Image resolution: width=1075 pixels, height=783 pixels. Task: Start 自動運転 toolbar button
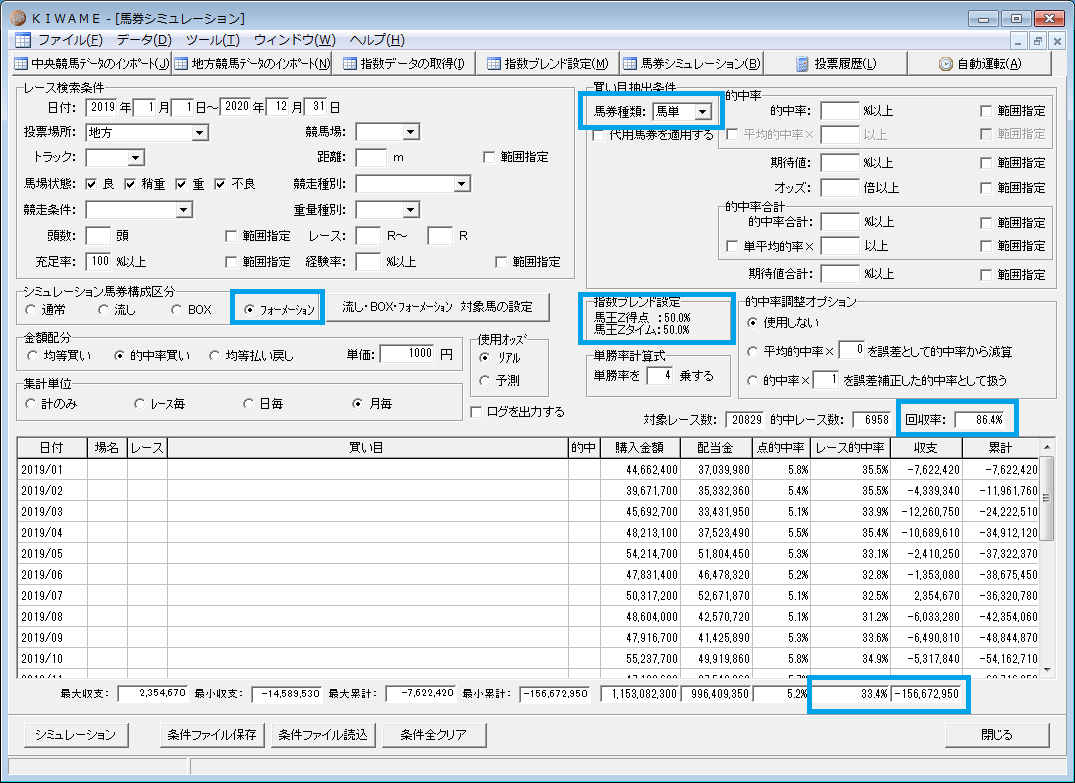[980, 64]
